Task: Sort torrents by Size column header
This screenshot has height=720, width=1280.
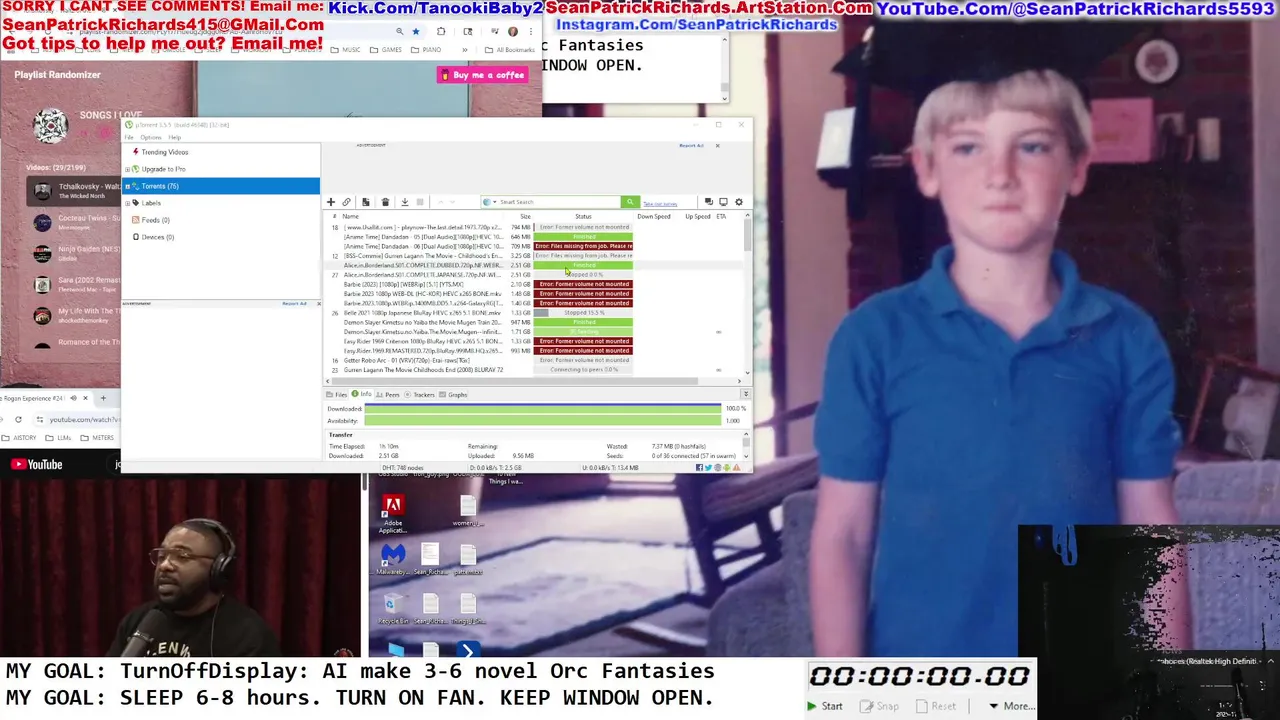Action: pos(525,216)
